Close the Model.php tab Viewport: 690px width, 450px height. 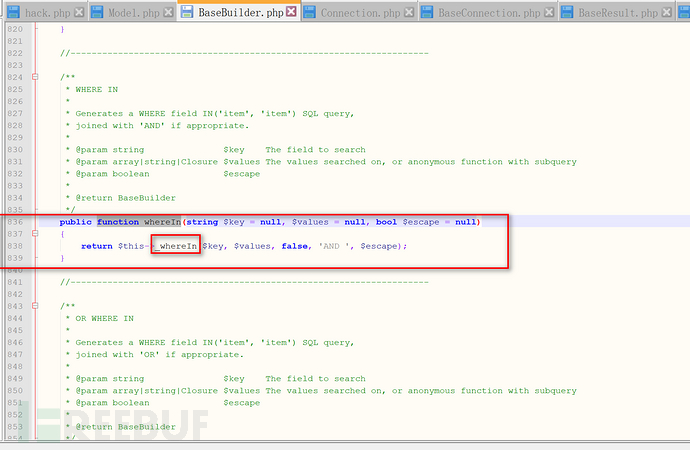coord(168,12)
